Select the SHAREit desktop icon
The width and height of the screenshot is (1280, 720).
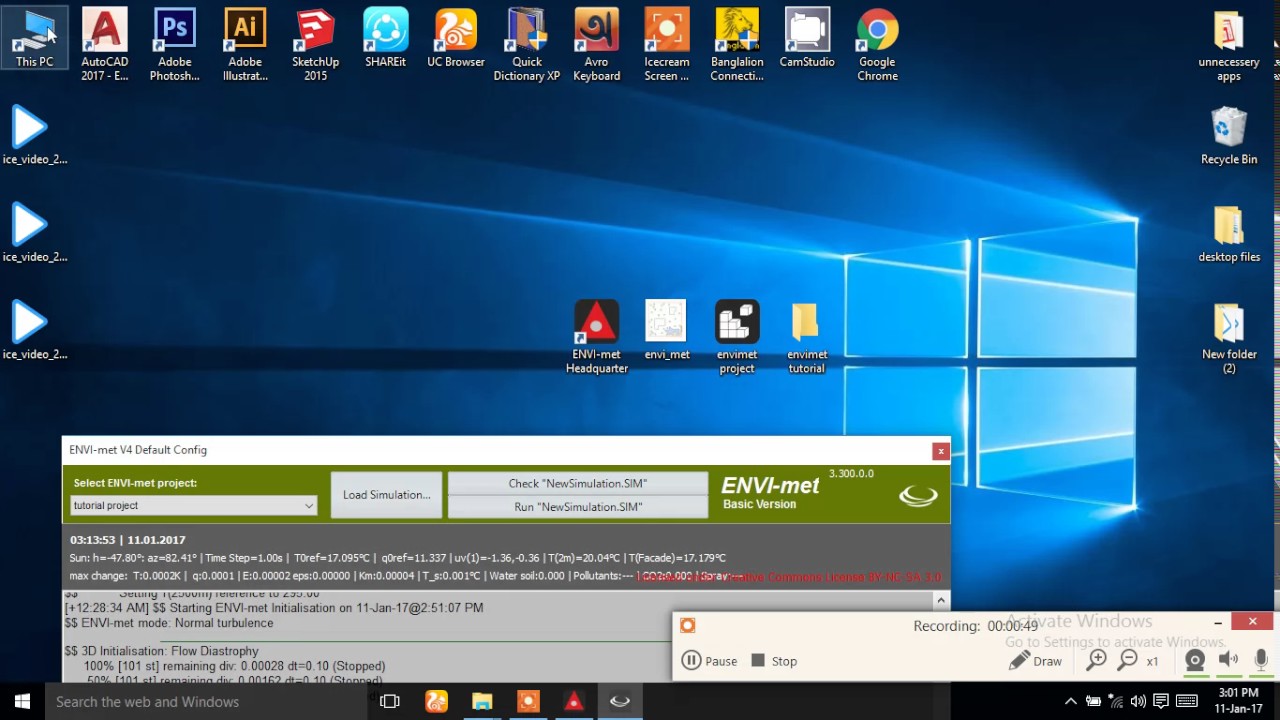coord(386,38)
